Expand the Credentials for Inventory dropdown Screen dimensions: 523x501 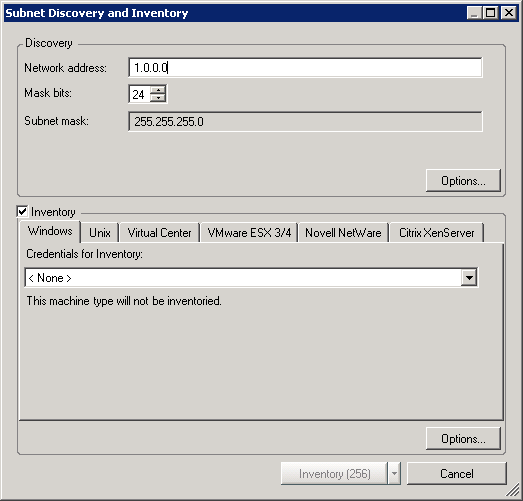pyautogui.click(x=469, y=278)
